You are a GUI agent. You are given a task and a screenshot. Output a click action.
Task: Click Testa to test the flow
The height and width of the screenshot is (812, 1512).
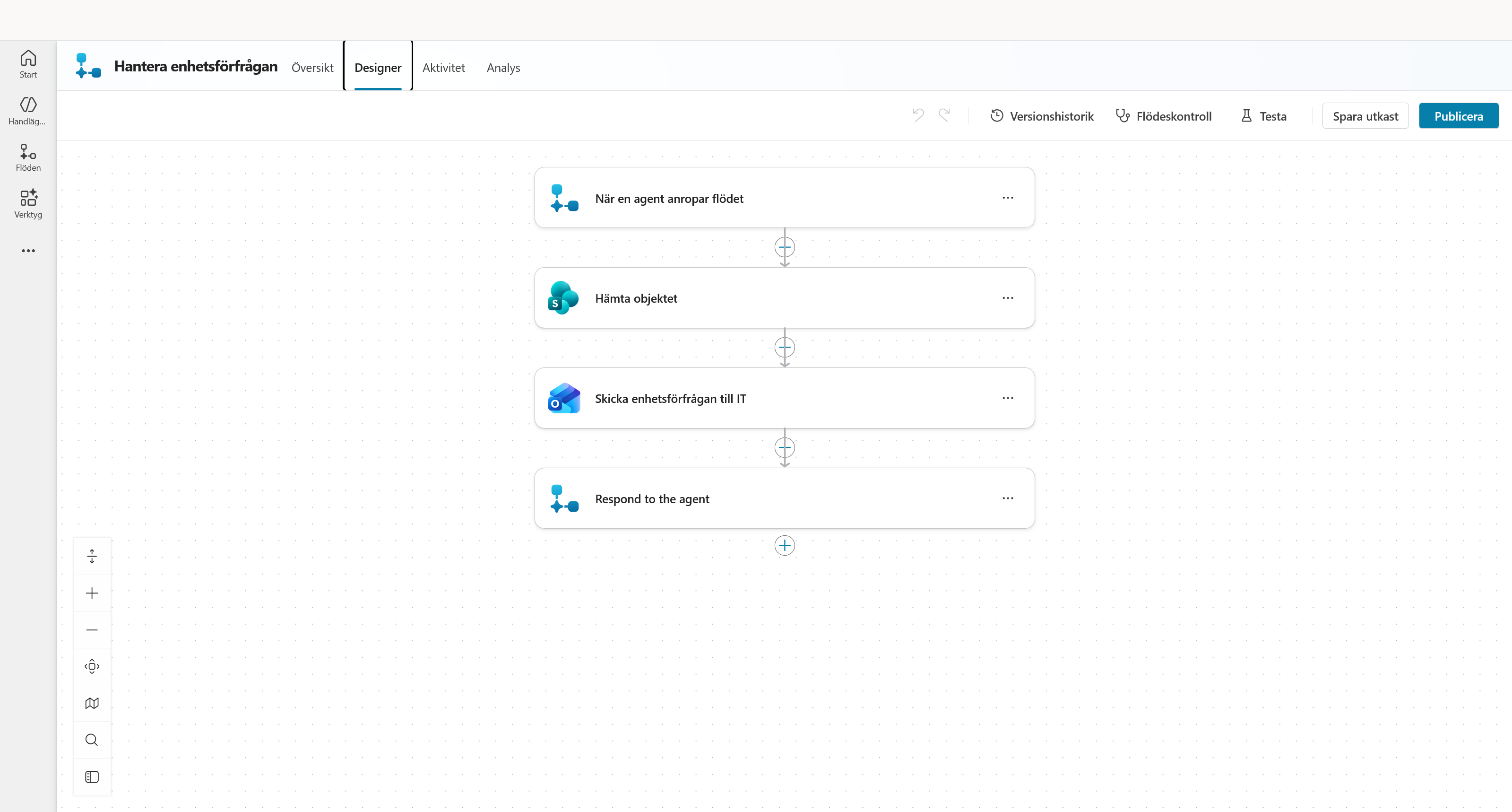coord(1264,116)
